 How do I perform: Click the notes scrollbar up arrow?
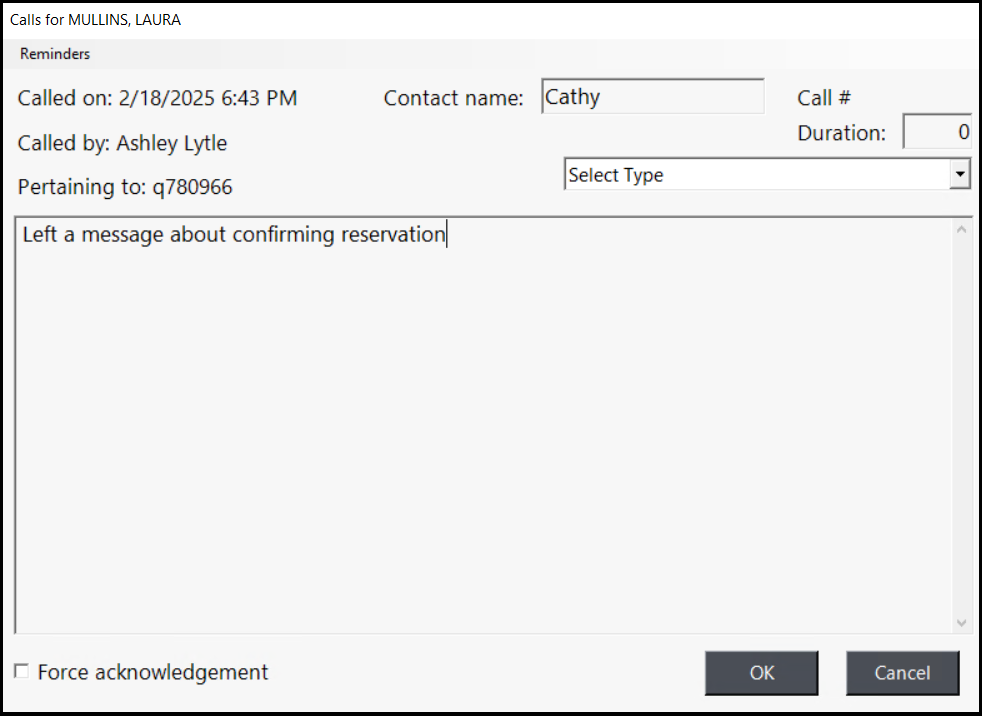tap(961, 230)
